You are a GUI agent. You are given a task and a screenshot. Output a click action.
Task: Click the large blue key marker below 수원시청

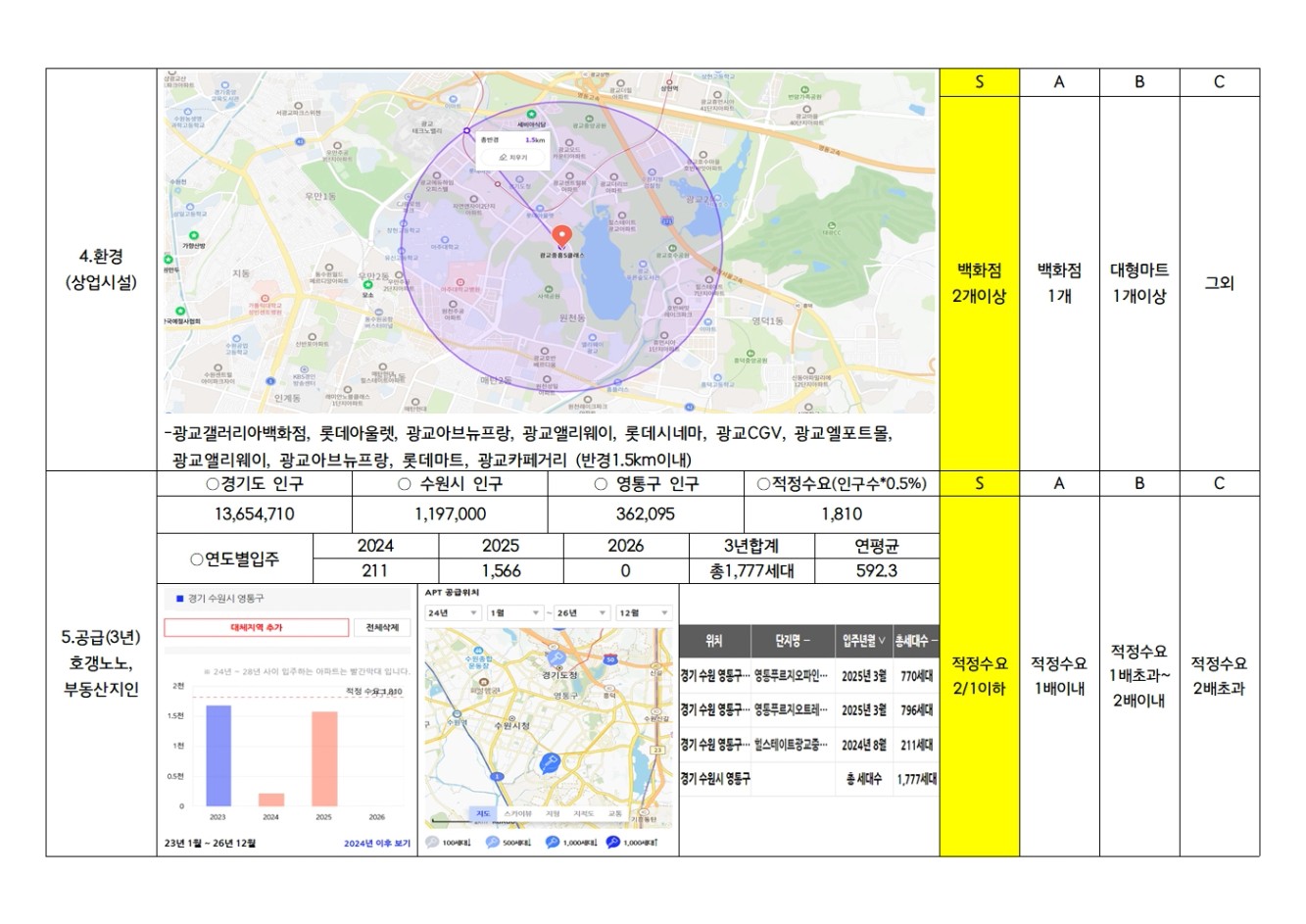(550, 762)
